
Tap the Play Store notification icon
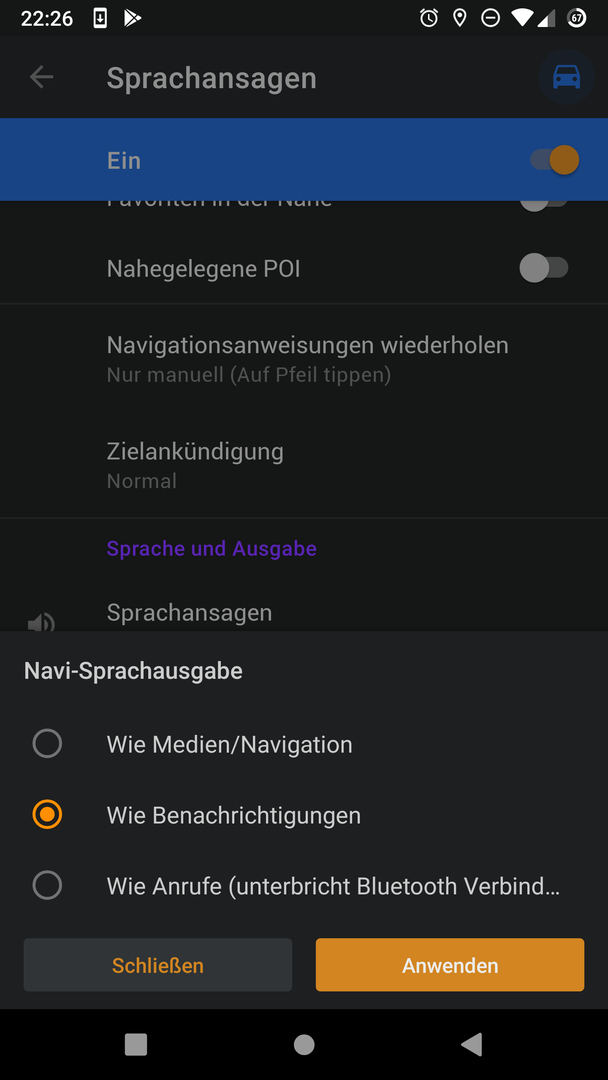pos(132,18)
